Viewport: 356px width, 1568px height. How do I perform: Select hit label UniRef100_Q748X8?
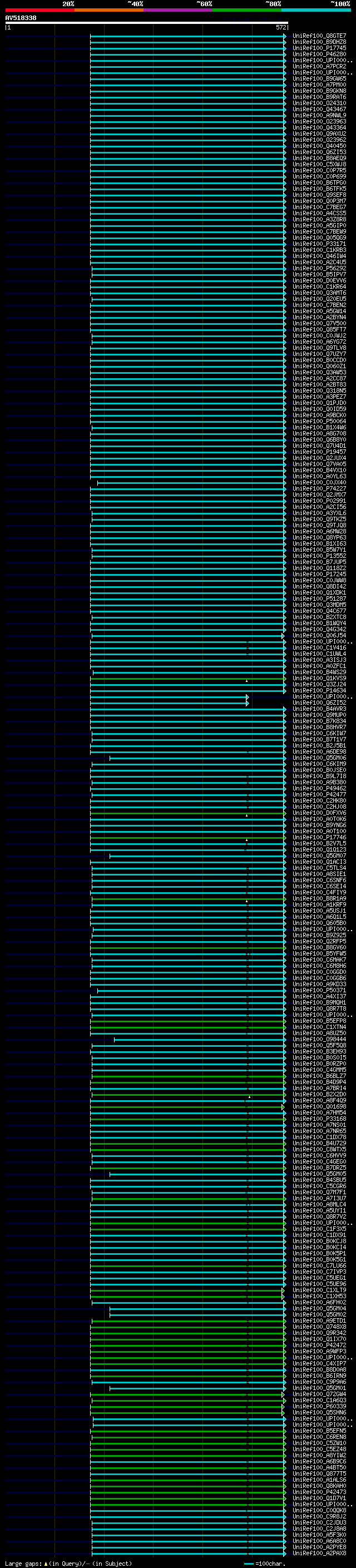pyautogui.click(x=319, y=1327)
